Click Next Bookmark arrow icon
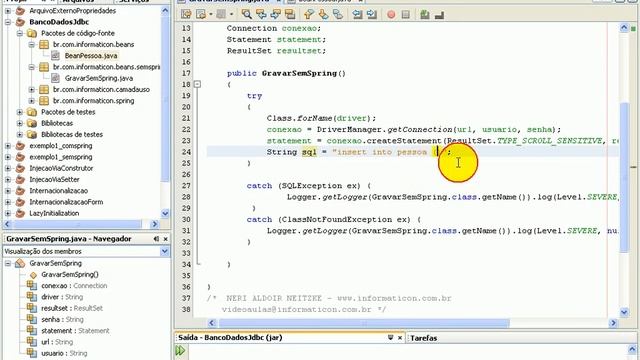640x360 pixels. pos(323,14)
